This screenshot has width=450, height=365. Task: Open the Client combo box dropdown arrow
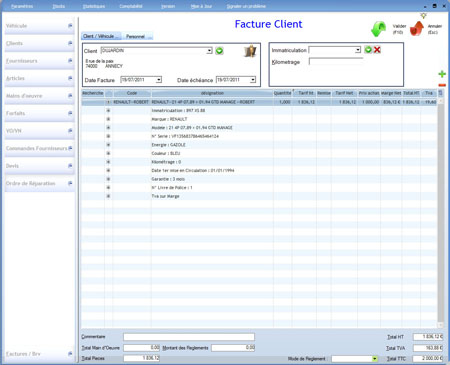tap(209, 51)
